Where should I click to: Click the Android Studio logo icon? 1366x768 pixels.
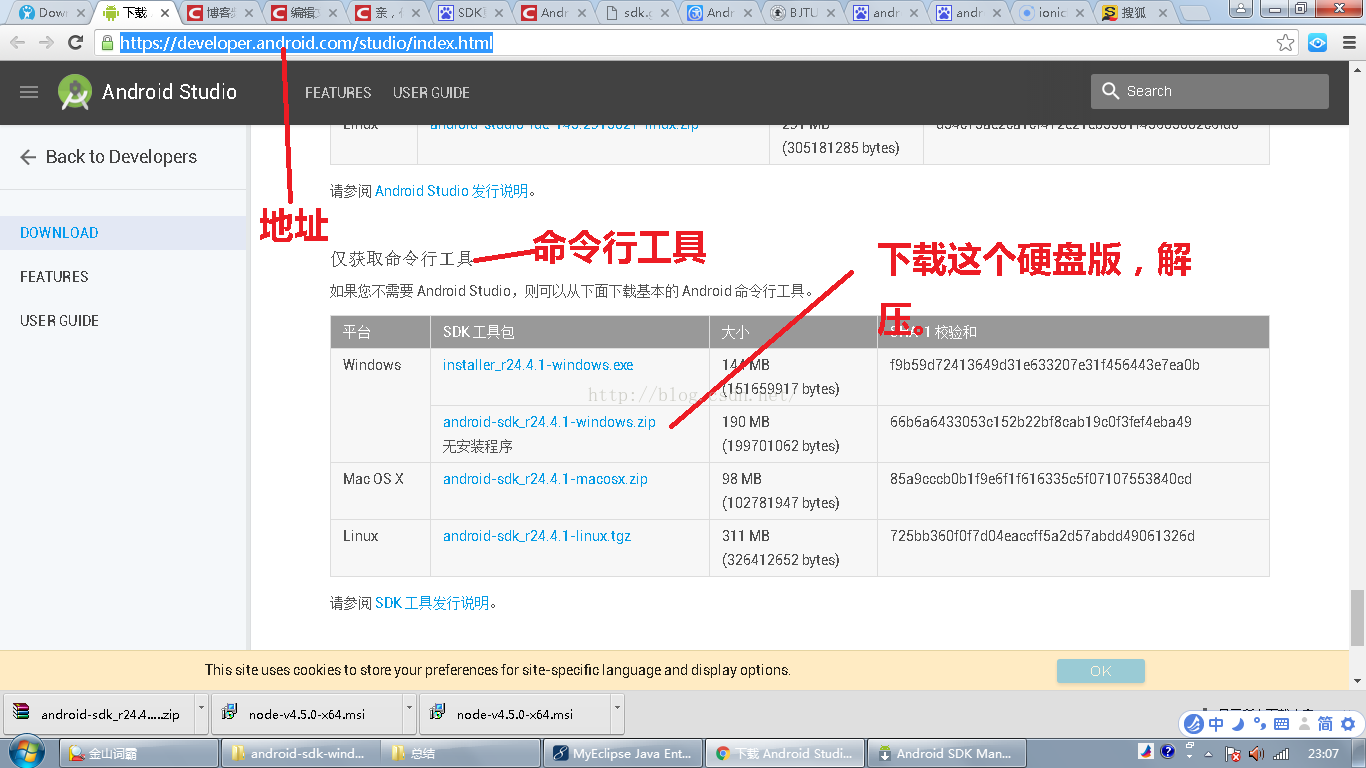[x=74, y=92]
